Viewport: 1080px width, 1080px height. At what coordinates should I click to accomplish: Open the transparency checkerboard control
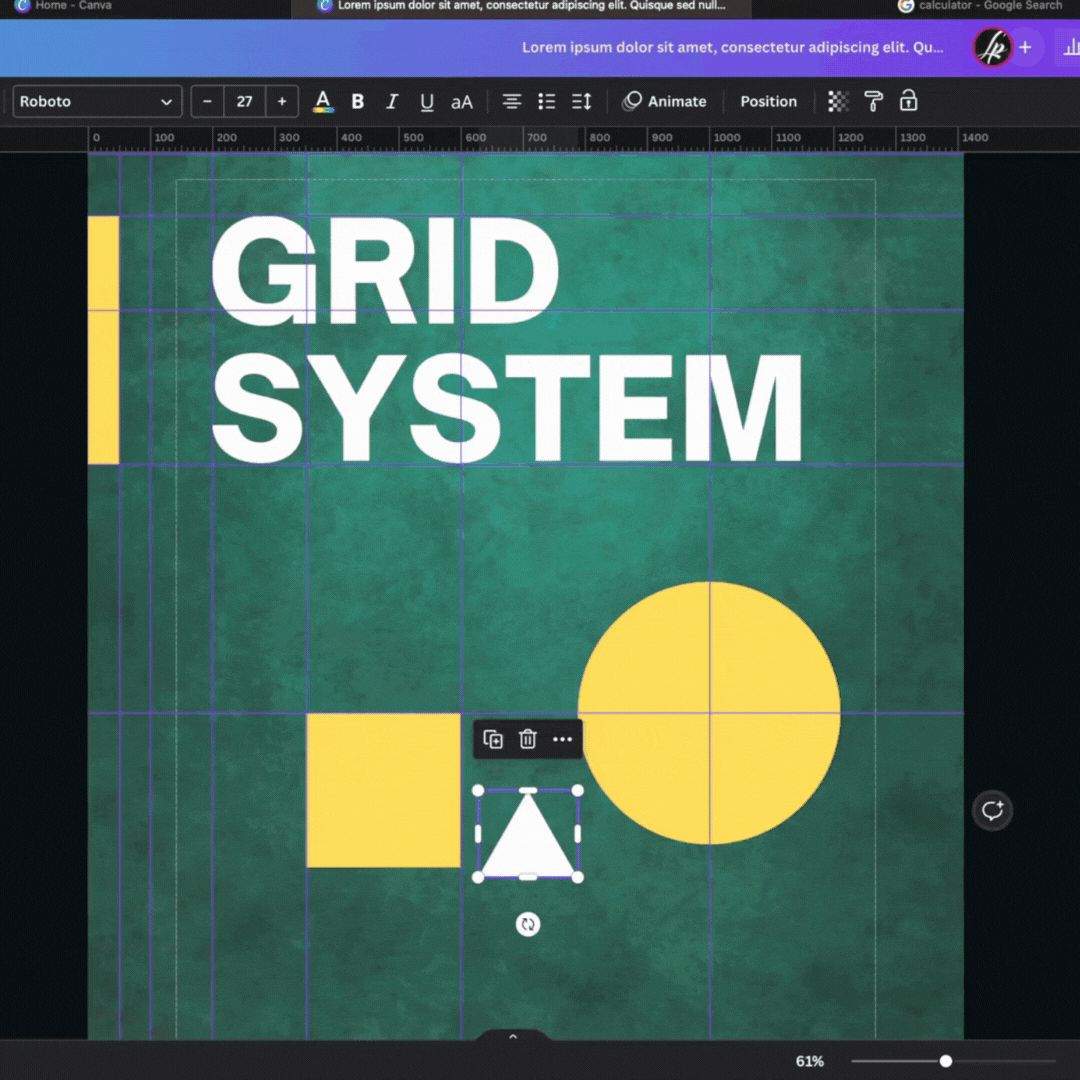(x=839, y=101)
